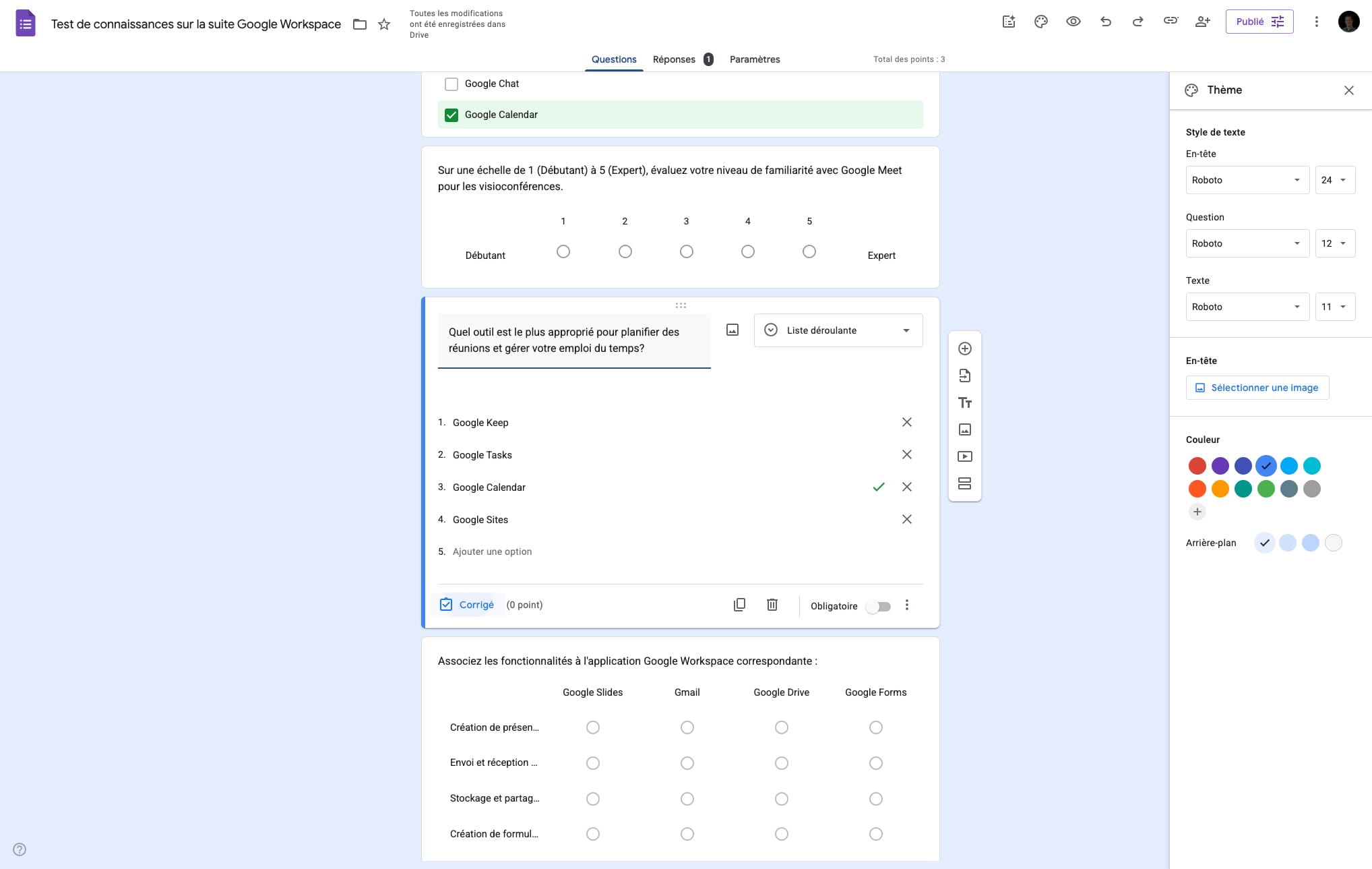
Task: Open Texte font Roboto dropdown
Action: click(1247, 307)
